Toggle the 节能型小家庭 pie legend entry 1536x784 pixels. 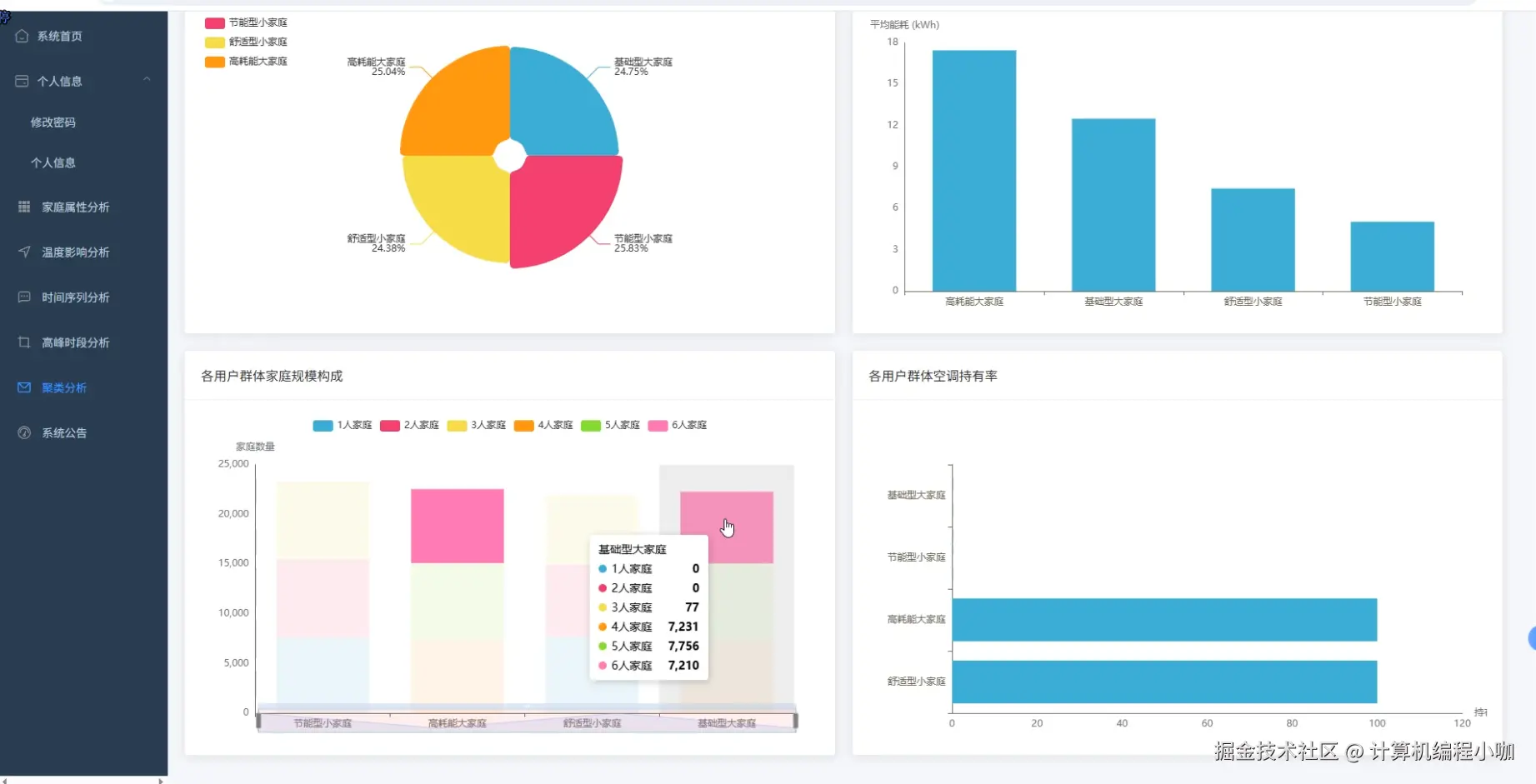point(246,22)
